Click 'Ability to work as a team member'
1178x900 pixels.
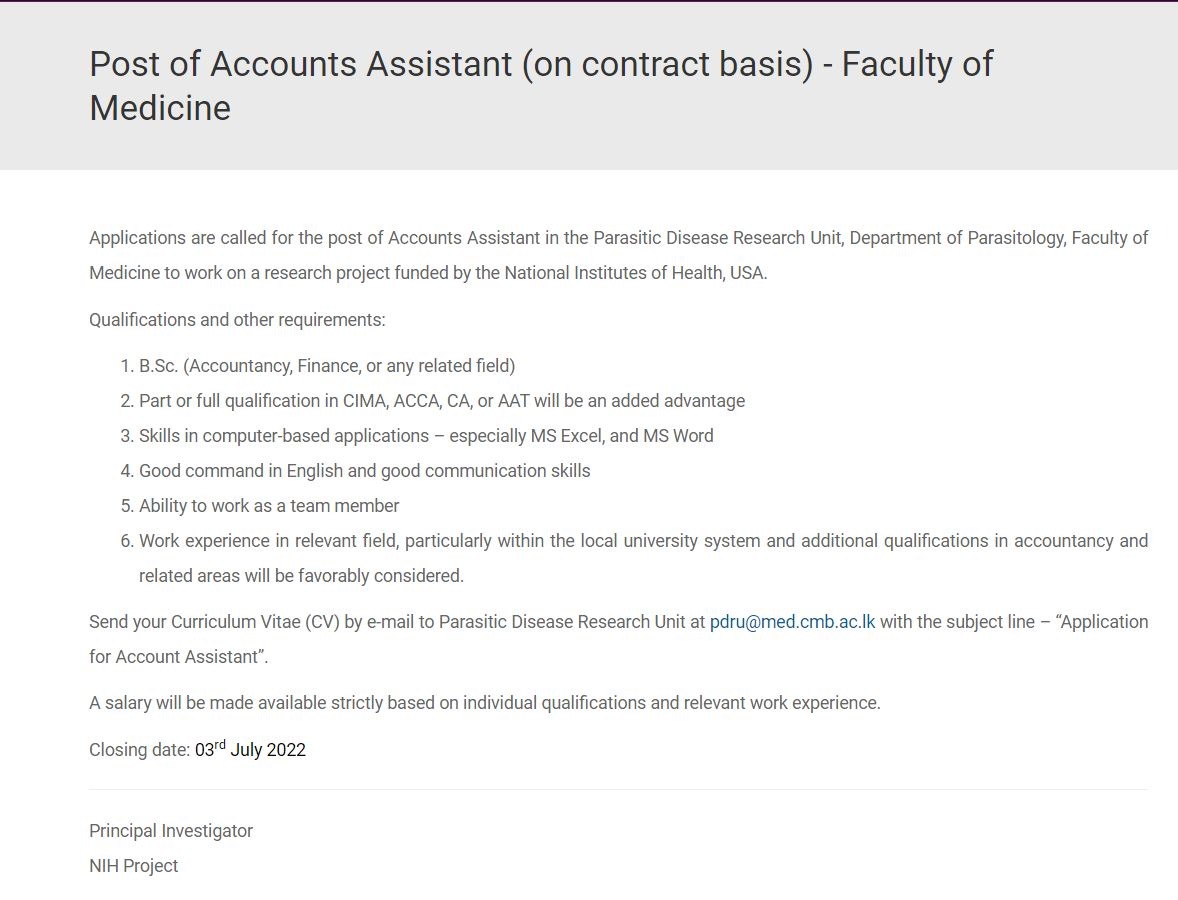point(269,506)
